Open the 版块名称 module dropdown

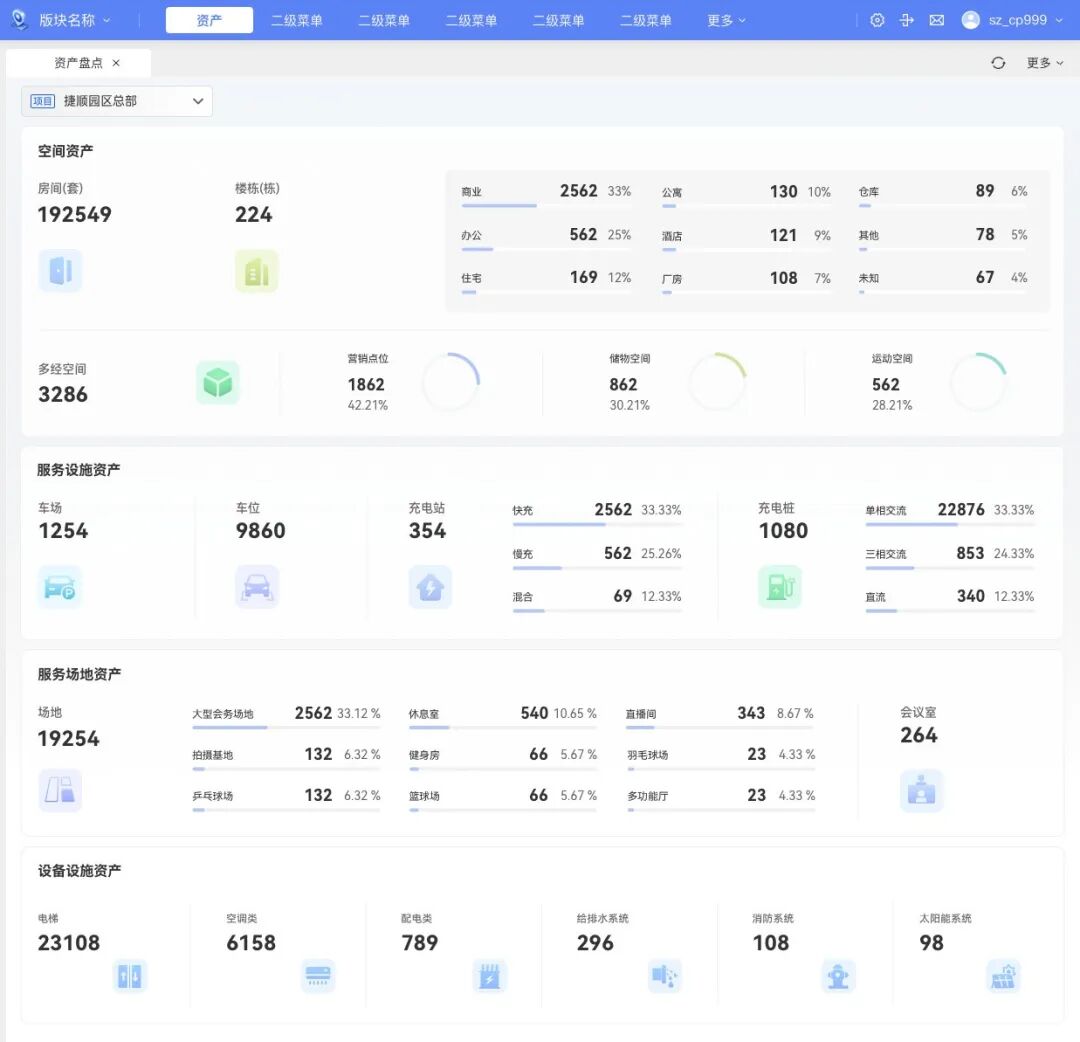(75, 20)
